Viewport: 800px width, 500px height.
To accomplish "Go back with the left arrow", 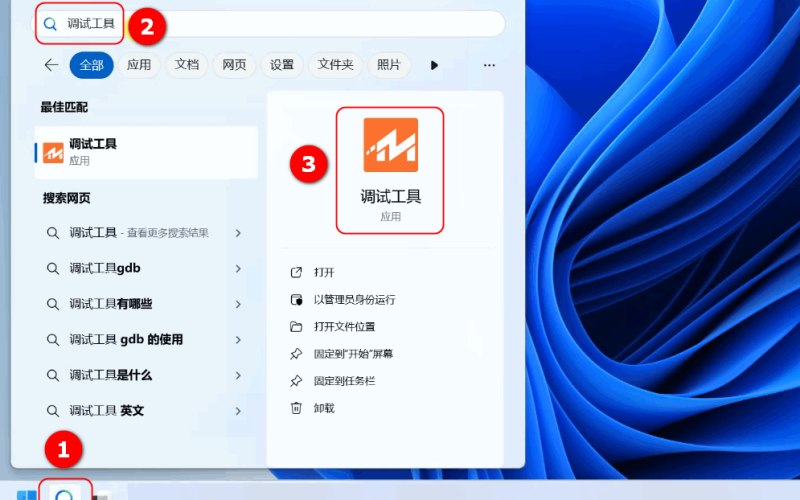I will (51, 65).
